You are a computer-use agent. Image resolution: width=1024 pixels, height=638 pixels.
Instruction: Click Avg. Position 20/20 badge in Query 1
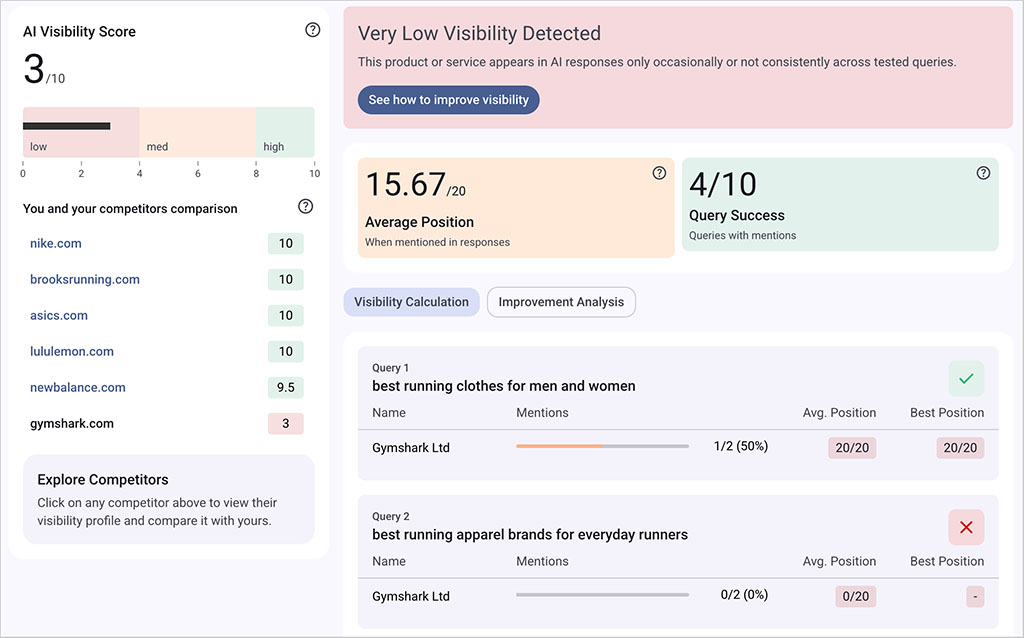click(852, 448)
